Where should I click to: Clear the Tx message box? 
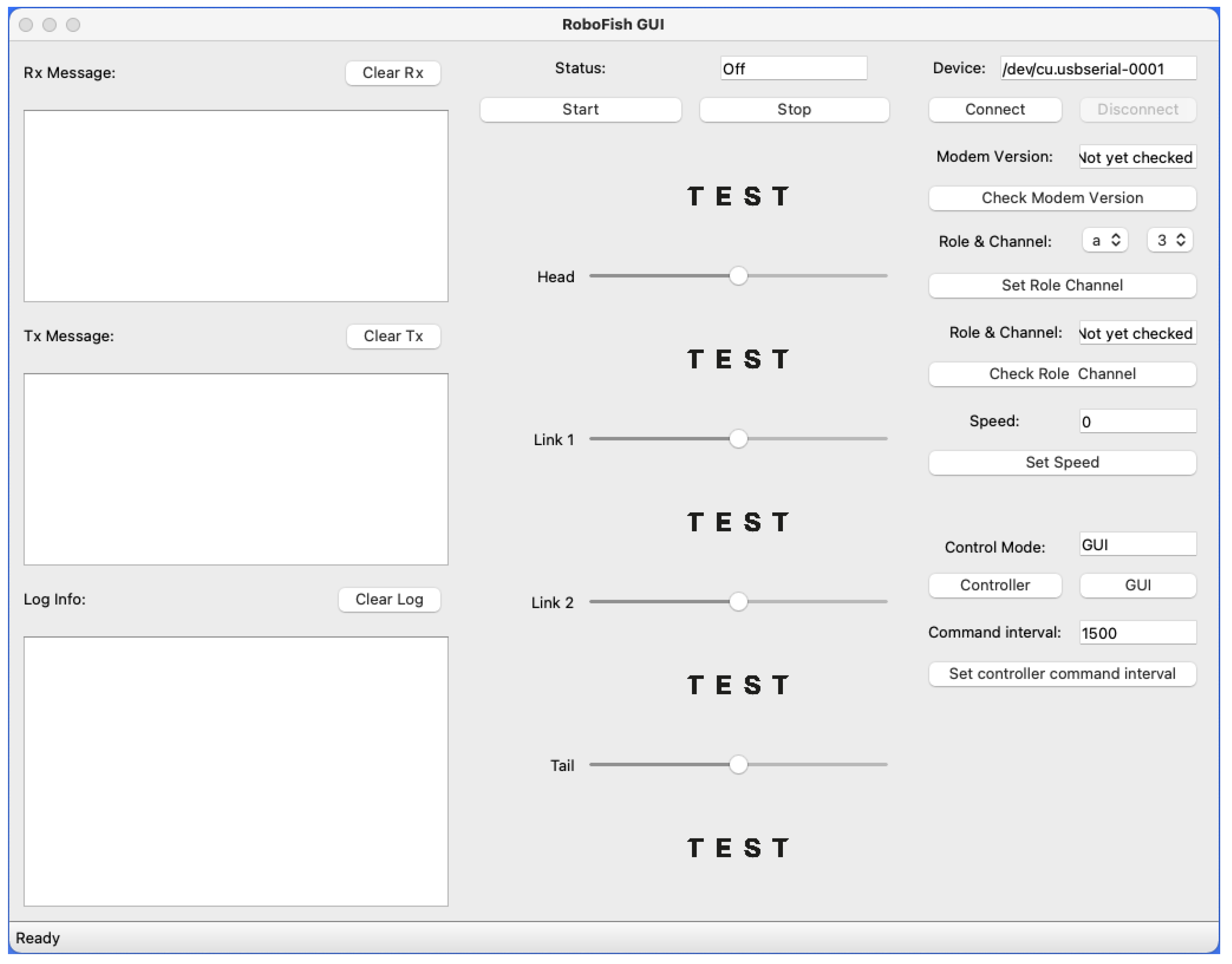click(393, 336)
